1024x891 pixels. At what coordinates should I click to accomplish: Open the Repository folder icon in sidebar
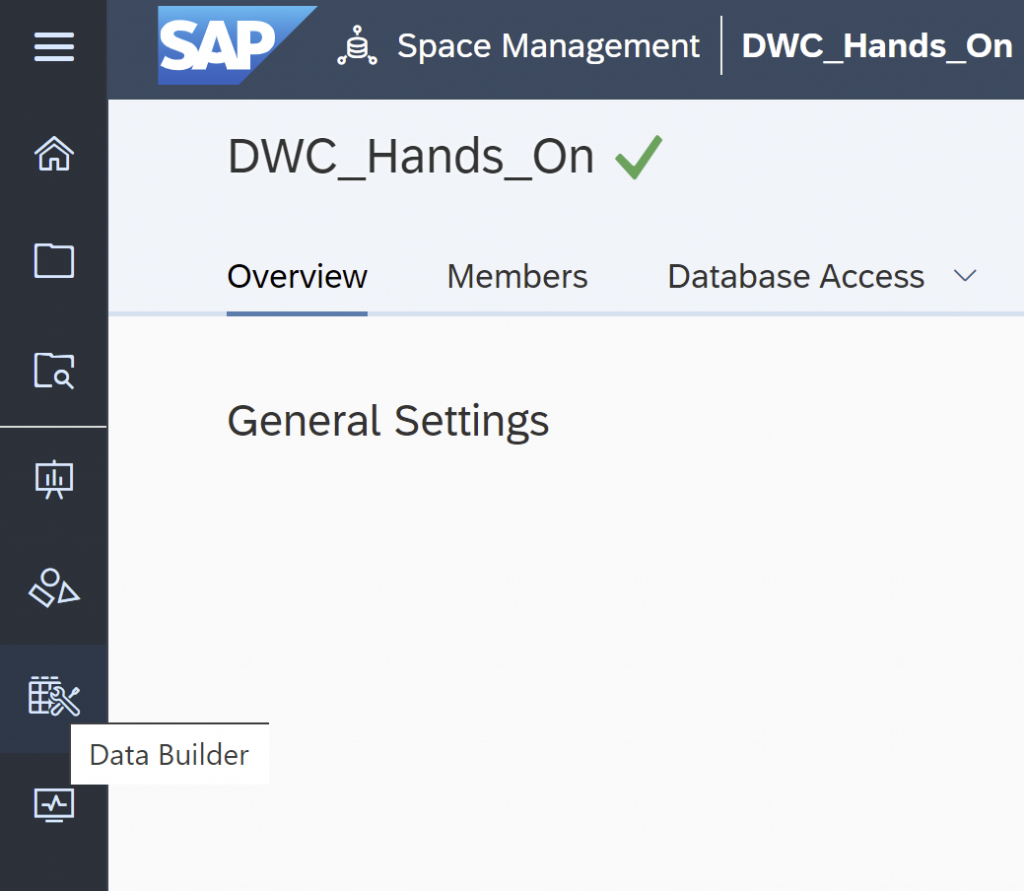54,261
